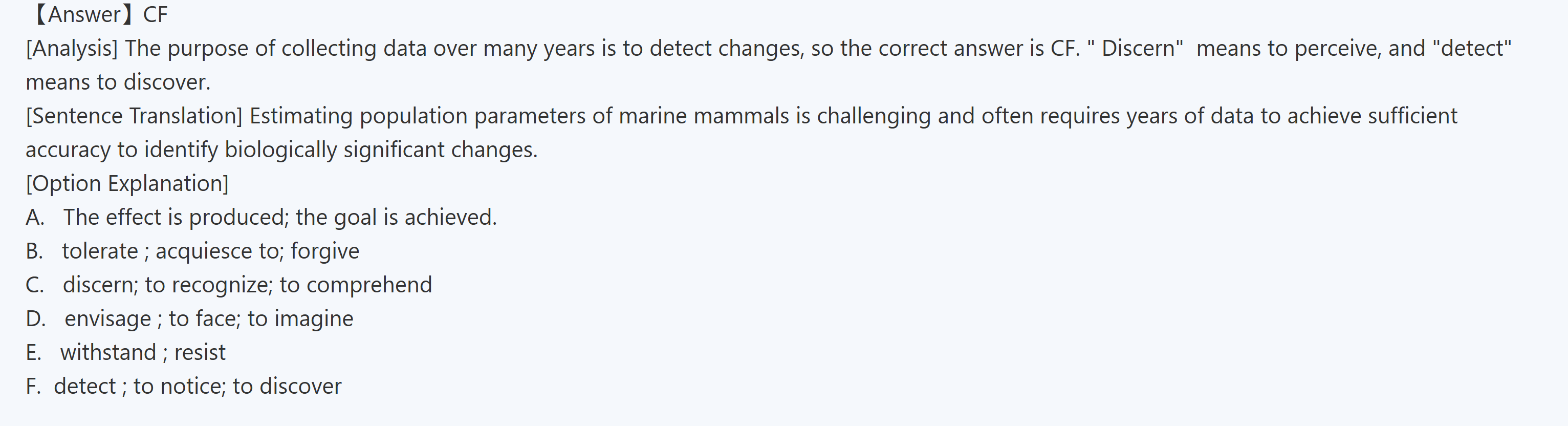Click the word "resist" in option E
This screenshot has width=1568, height=426.
[x=200, y=352]
